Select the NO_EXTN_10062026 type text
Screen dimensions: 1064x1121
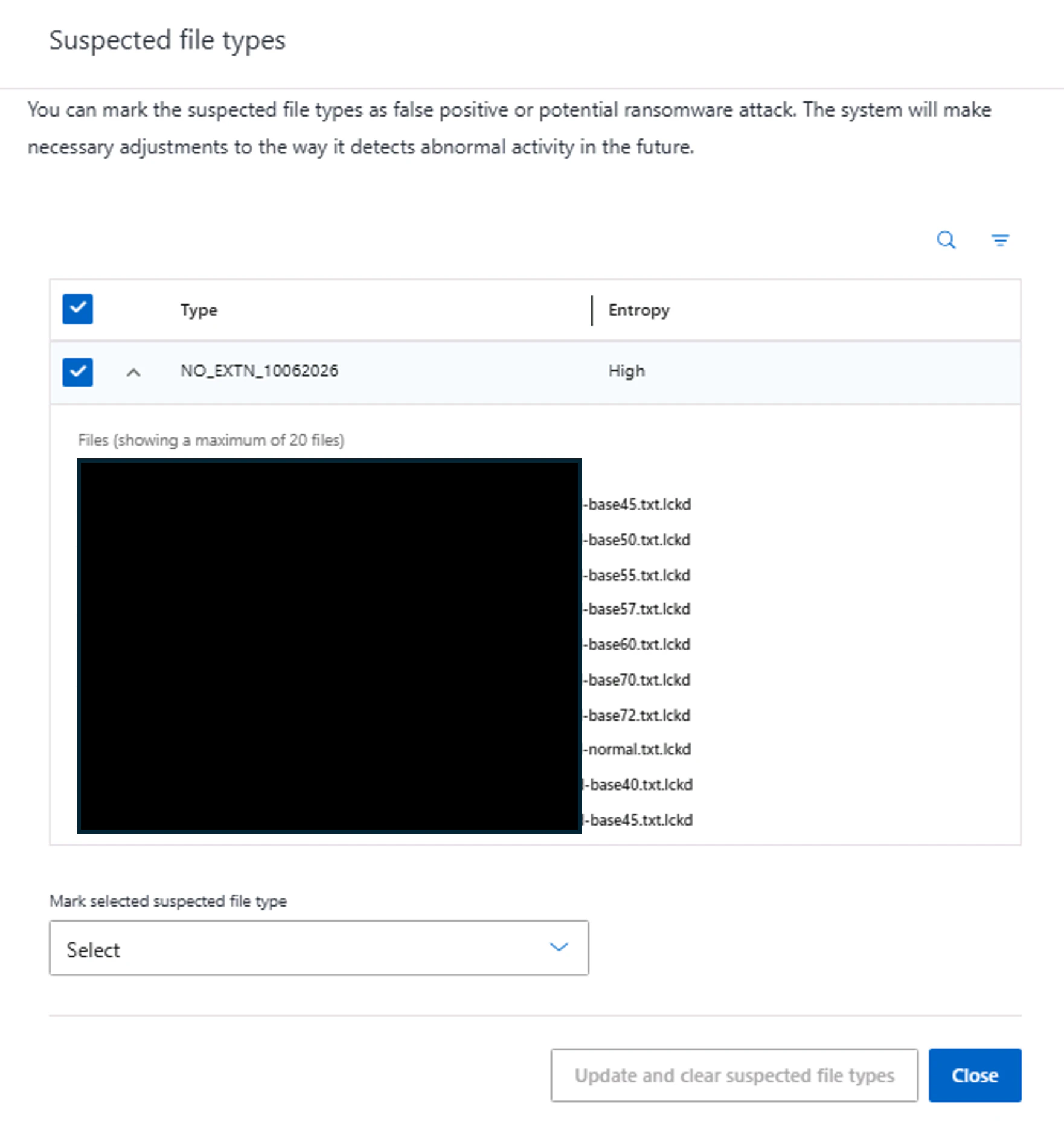[x=259, y=371]
